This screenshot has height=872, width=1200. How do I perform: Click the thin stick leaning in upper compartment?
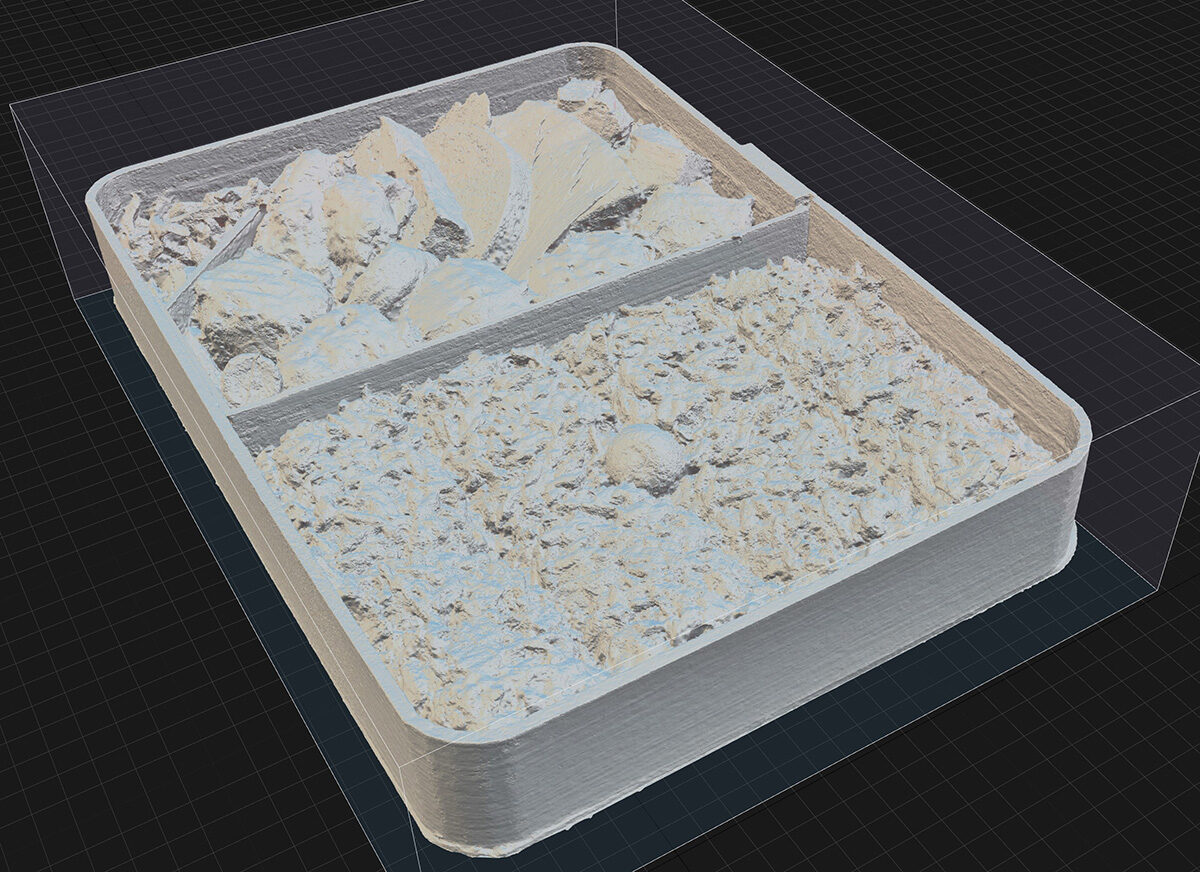tap(218, 260)
